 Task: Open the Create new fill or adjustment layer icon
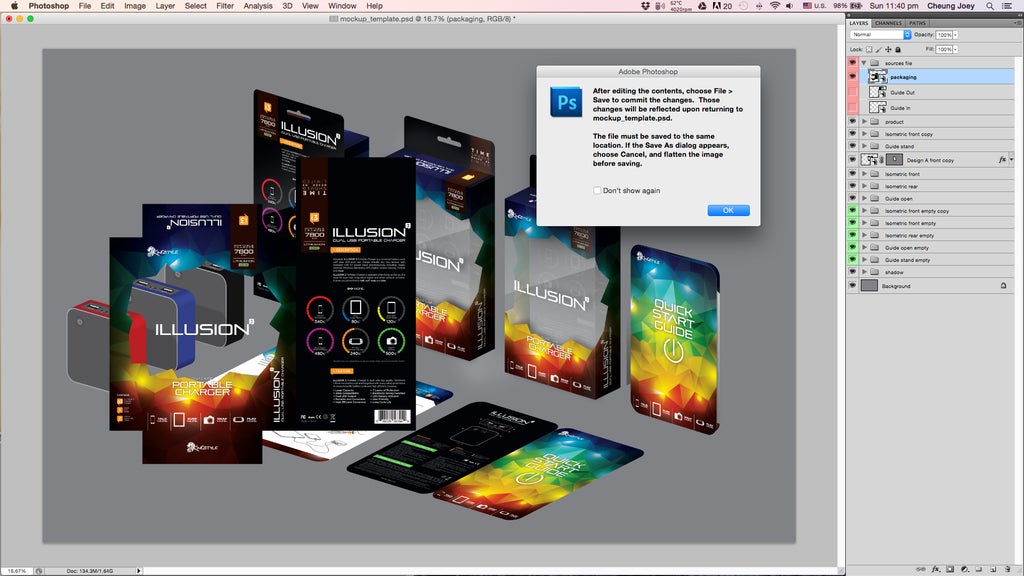click(x=965, y=568)
